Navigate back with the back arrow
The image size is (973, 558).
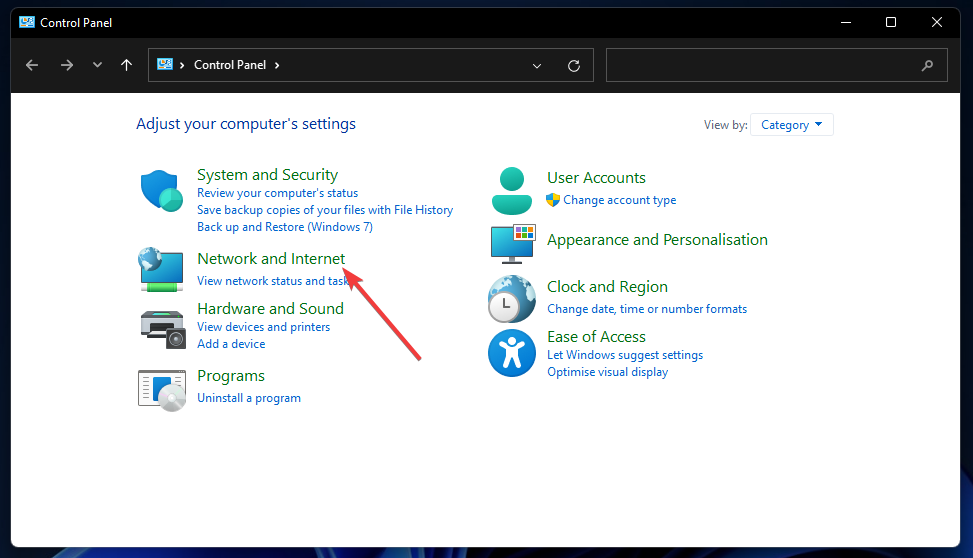(32, 65)
